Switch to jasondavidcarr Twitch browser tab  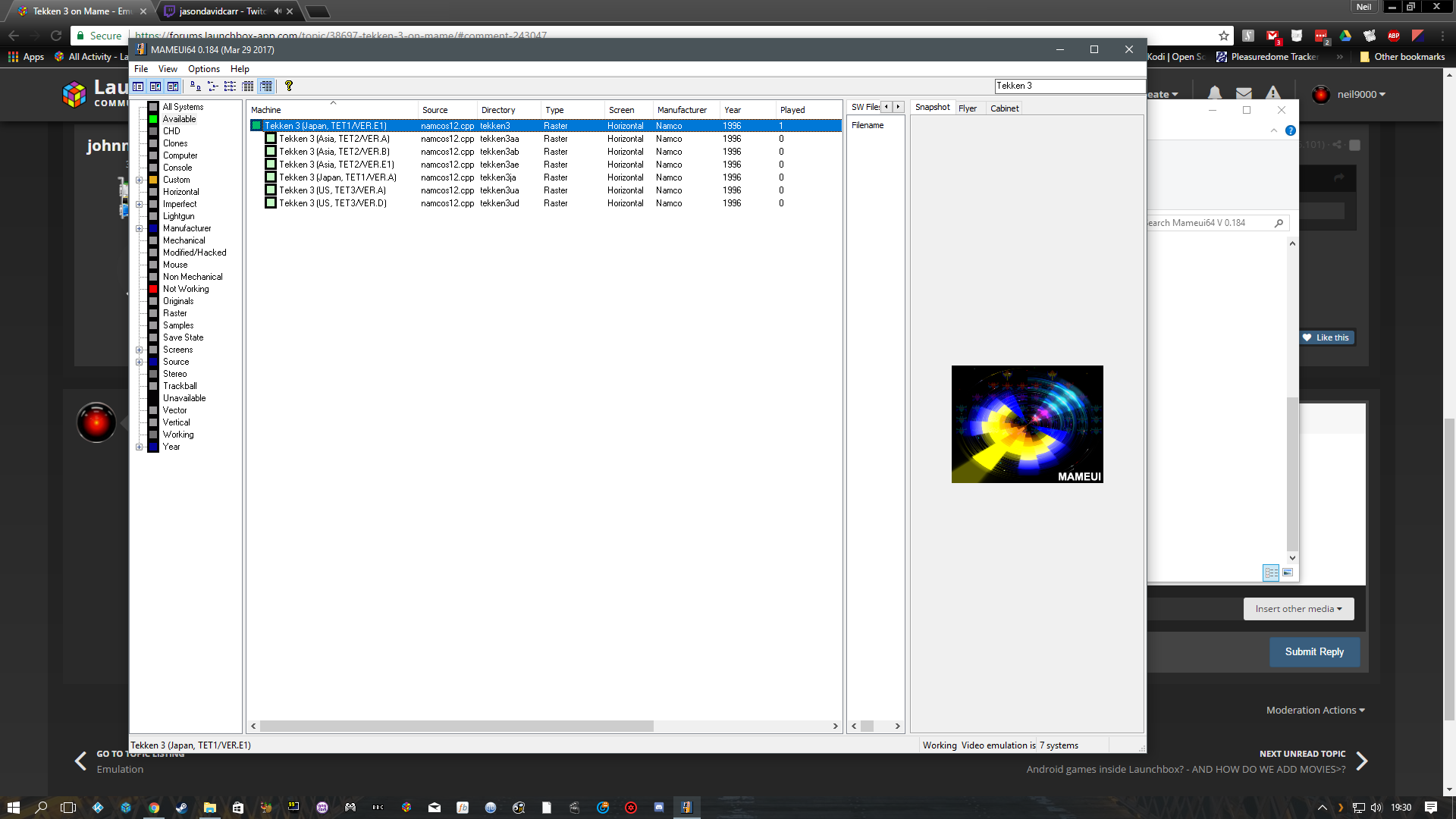coord(225,11)
